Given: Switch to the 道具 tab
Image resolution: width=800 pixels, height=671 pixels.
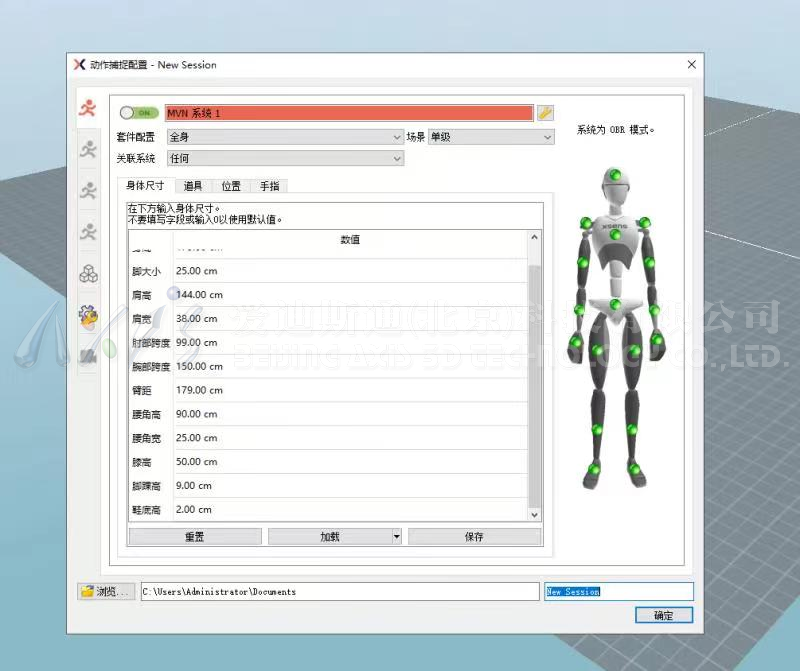Looking at the screenshot, I should (x=193, y=186).
